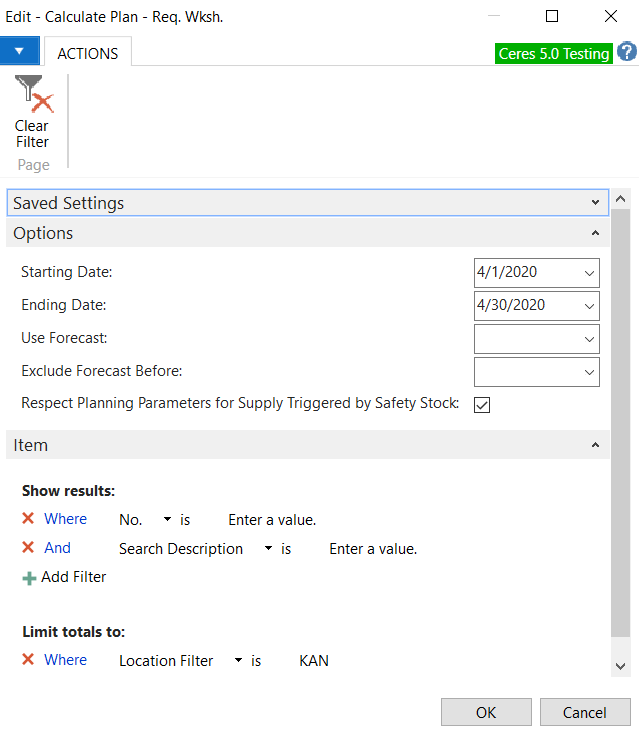Collapse the Options section
Viewport: 639px width, 731px height.
[596, 233]
